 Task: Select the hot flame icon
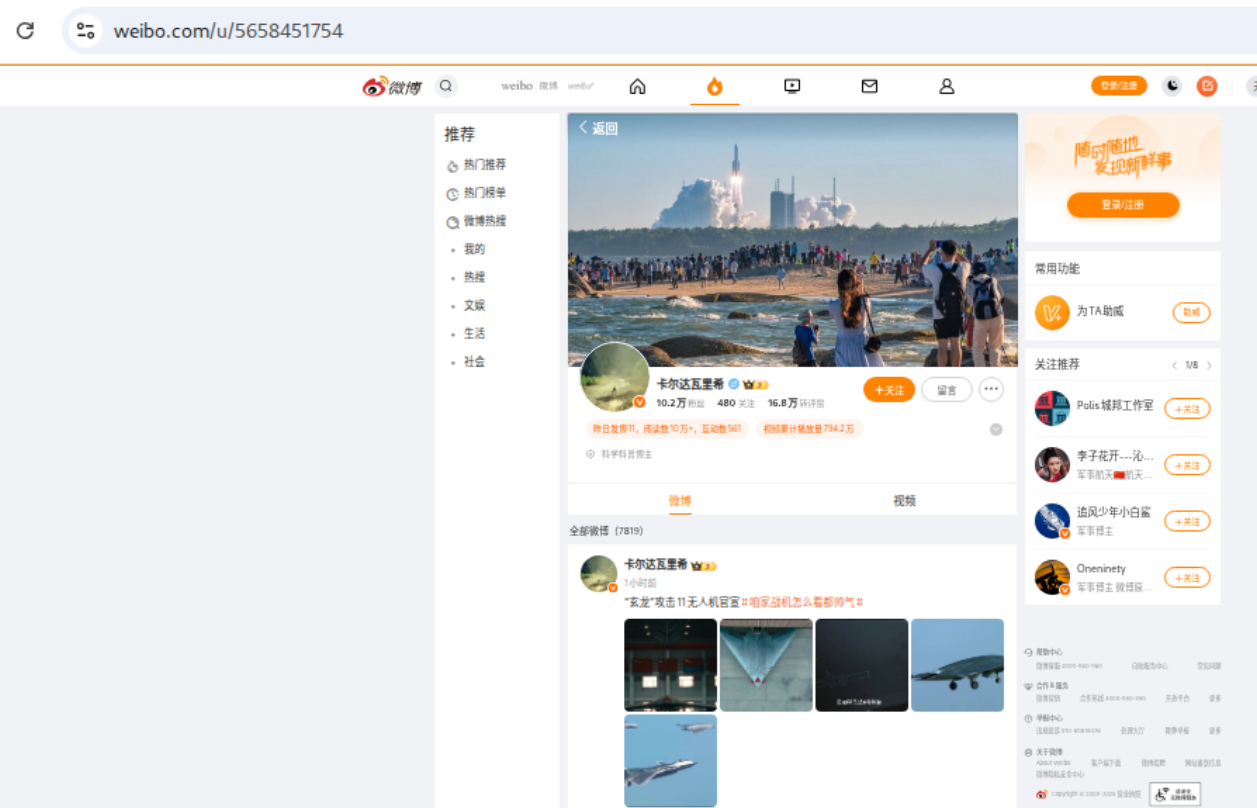coord(714,87)
